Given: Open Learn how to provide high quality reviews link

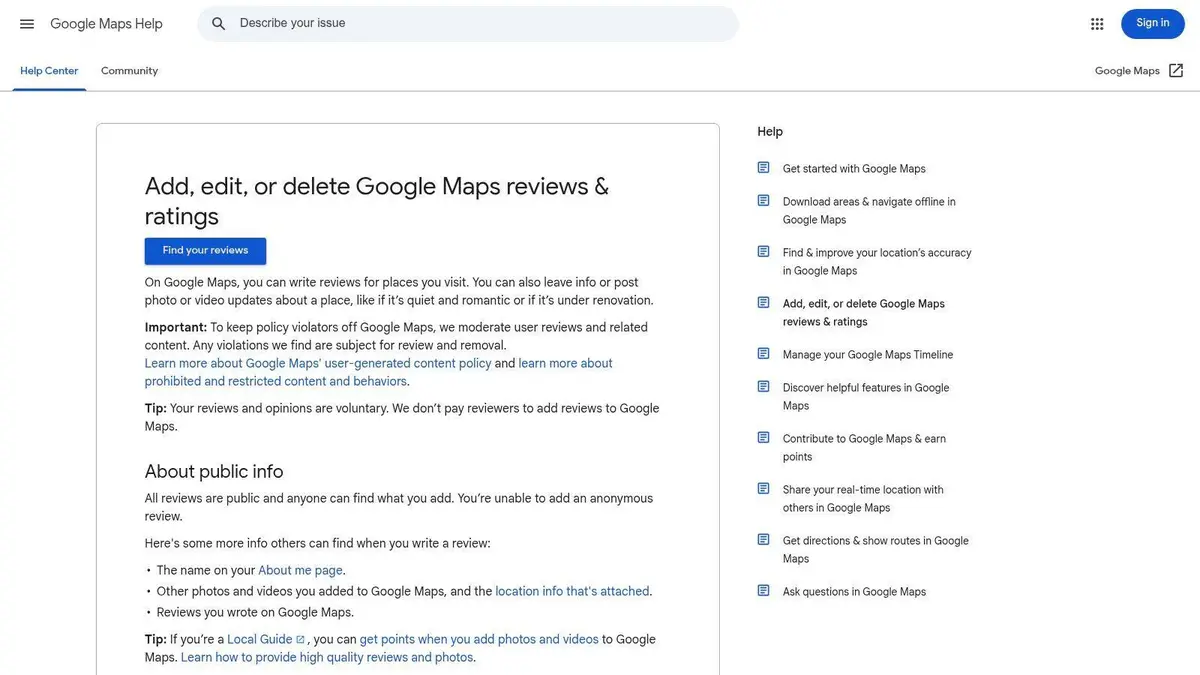Looking at the screenshot, I should pos(328,658).
